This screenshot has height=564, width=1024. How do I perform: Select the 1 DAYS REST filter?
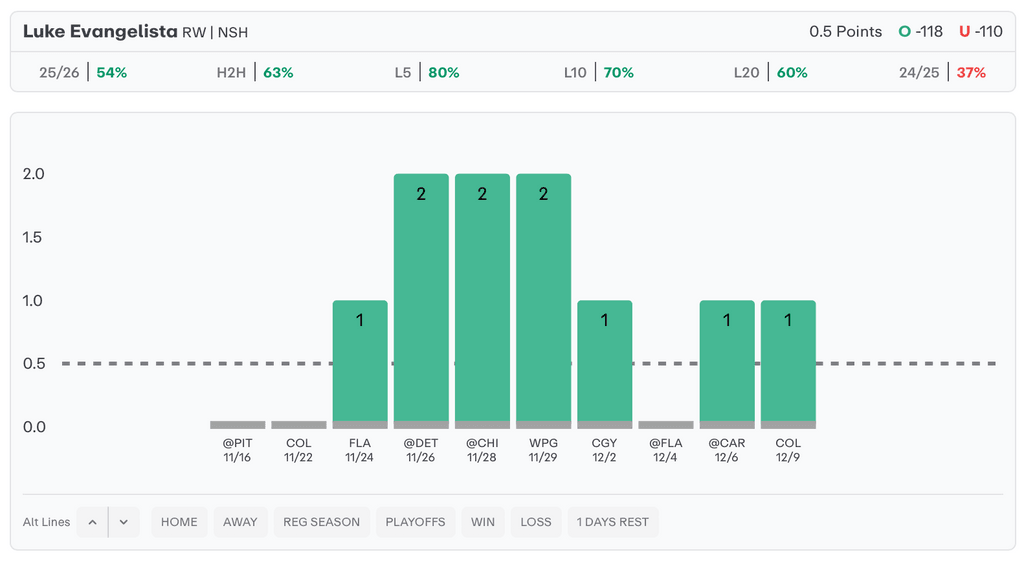(x=613, y=522)
